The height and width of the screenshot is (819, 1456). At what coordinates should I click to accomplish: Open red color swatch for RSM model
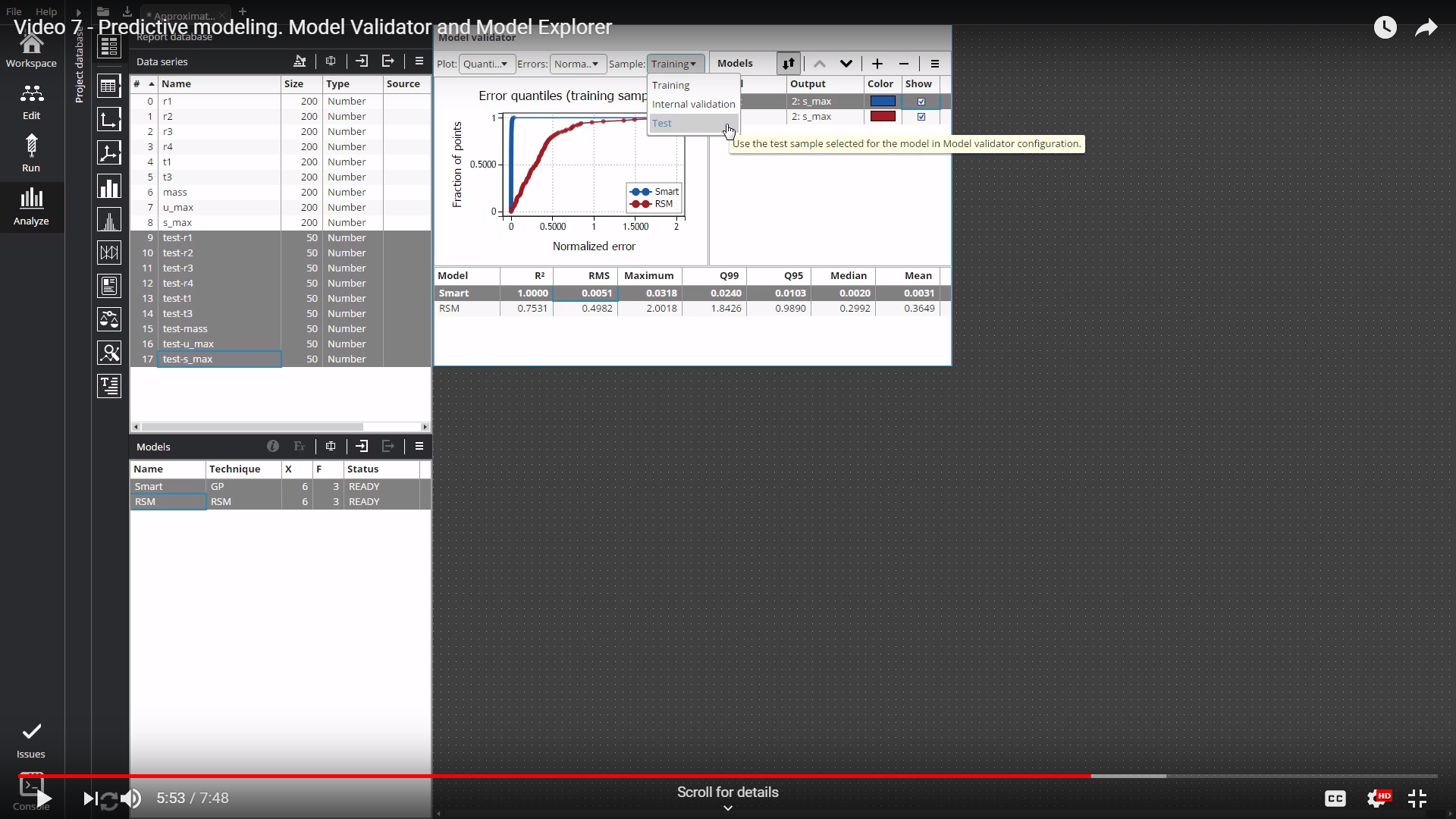(883, 116)
